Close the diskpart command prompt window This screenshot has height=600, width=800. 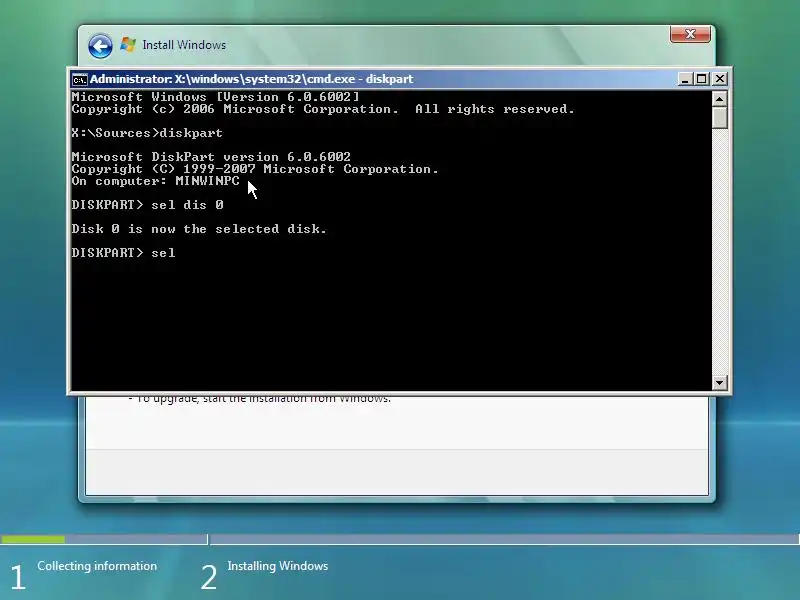[719, 79]
